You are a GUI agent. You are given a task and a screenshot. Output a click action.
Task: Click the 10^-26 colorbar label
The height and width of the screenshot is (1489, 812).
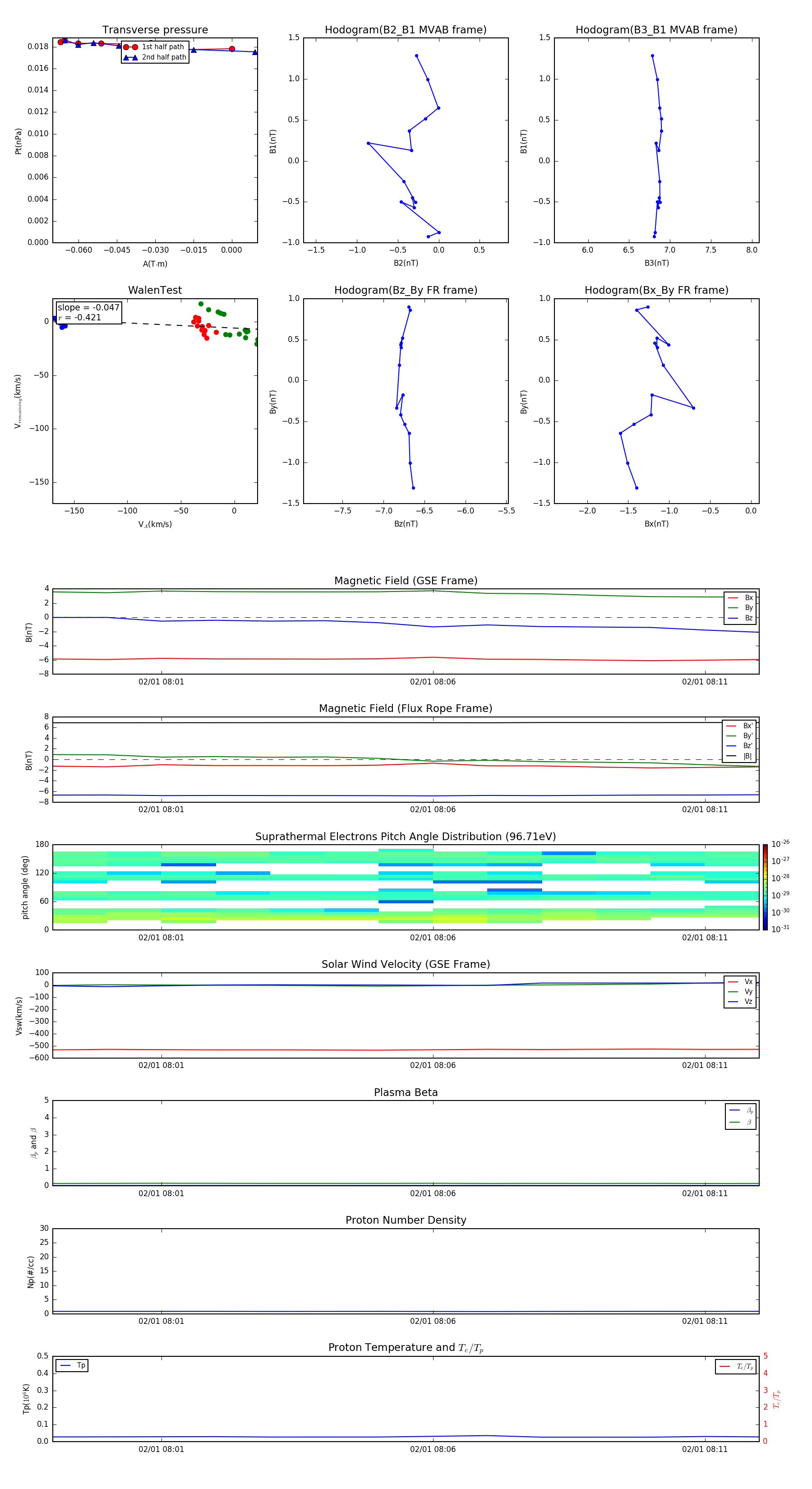780,844
